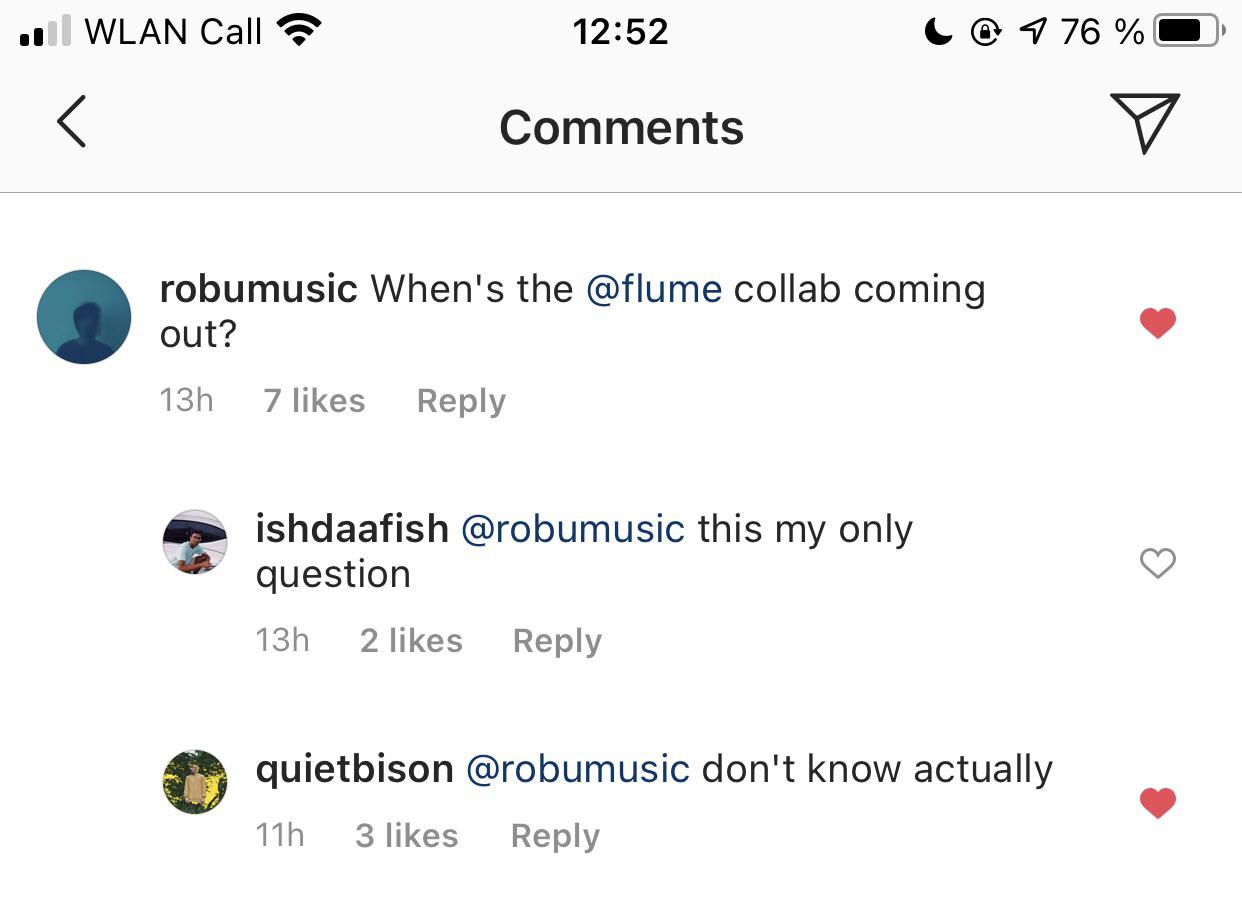Click the back chevron to exit Comments

70,122
